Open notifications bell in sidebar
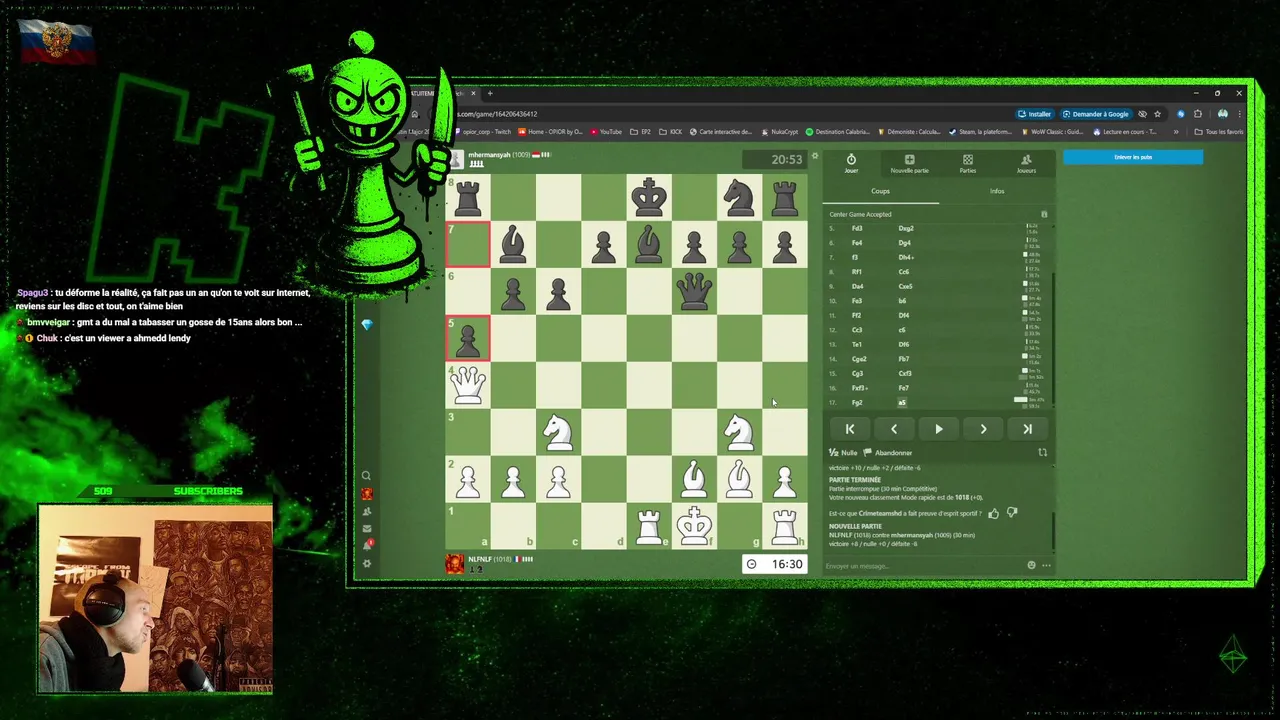Screen dimensions: 1280x720 coord(367,545)
